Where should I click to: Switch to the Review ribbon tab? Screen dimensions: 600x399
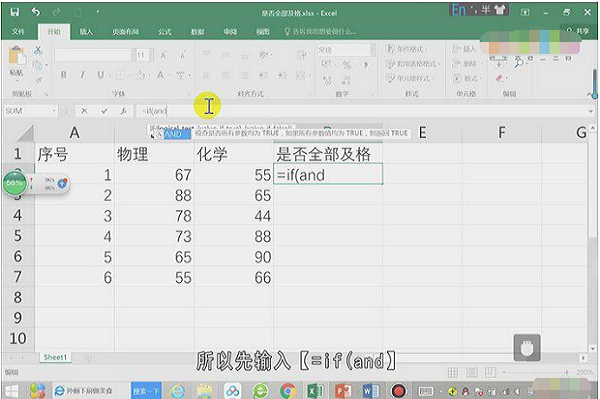pos(230,32)
